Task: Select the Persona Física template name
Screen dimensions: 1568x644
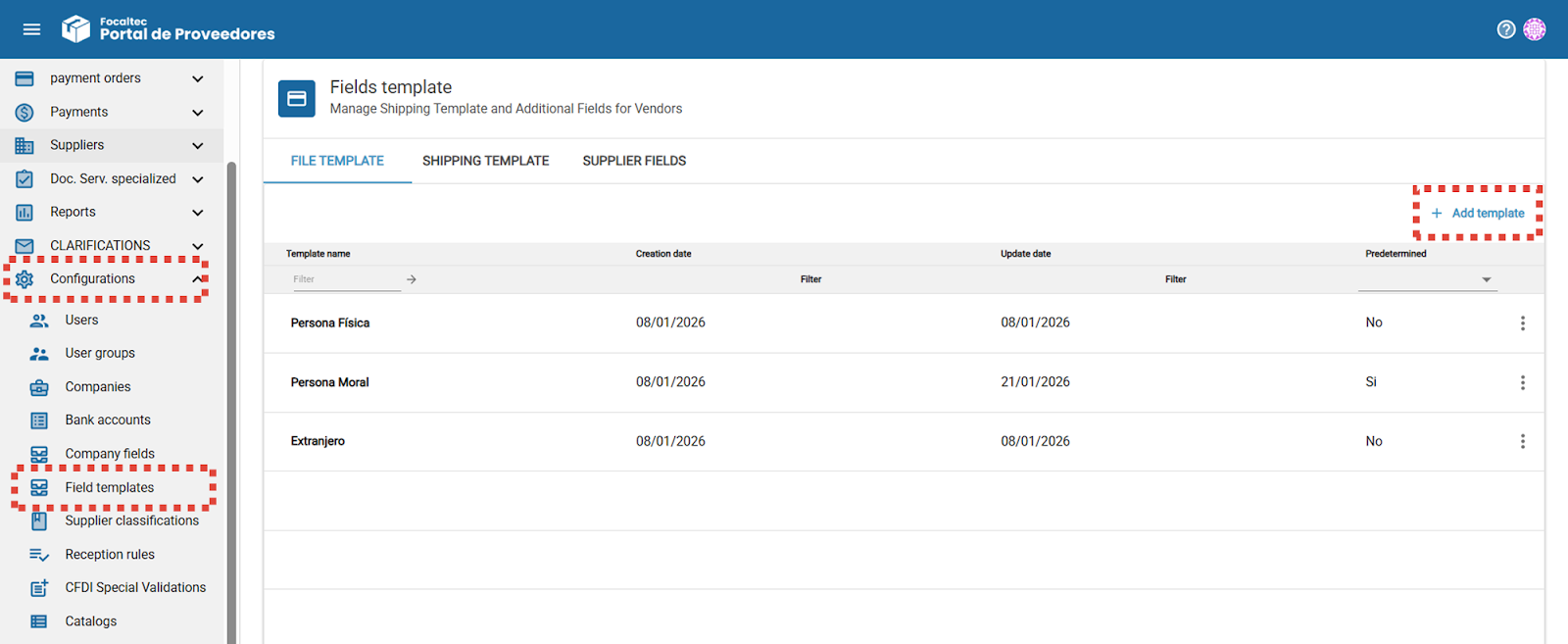Action: coord(330,322)
